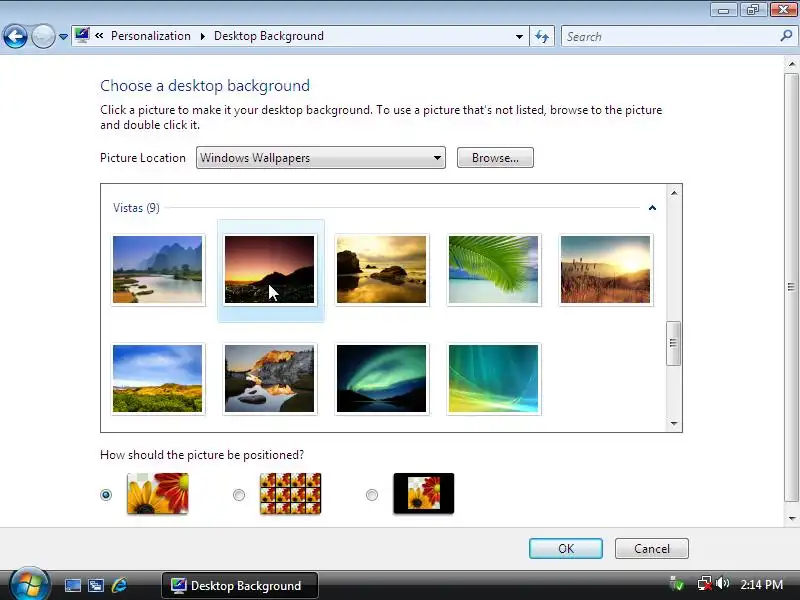The image size is (800, 600).
Task: Select the Vista teal swirl wallpaper
Action: [x=493, y=379]
